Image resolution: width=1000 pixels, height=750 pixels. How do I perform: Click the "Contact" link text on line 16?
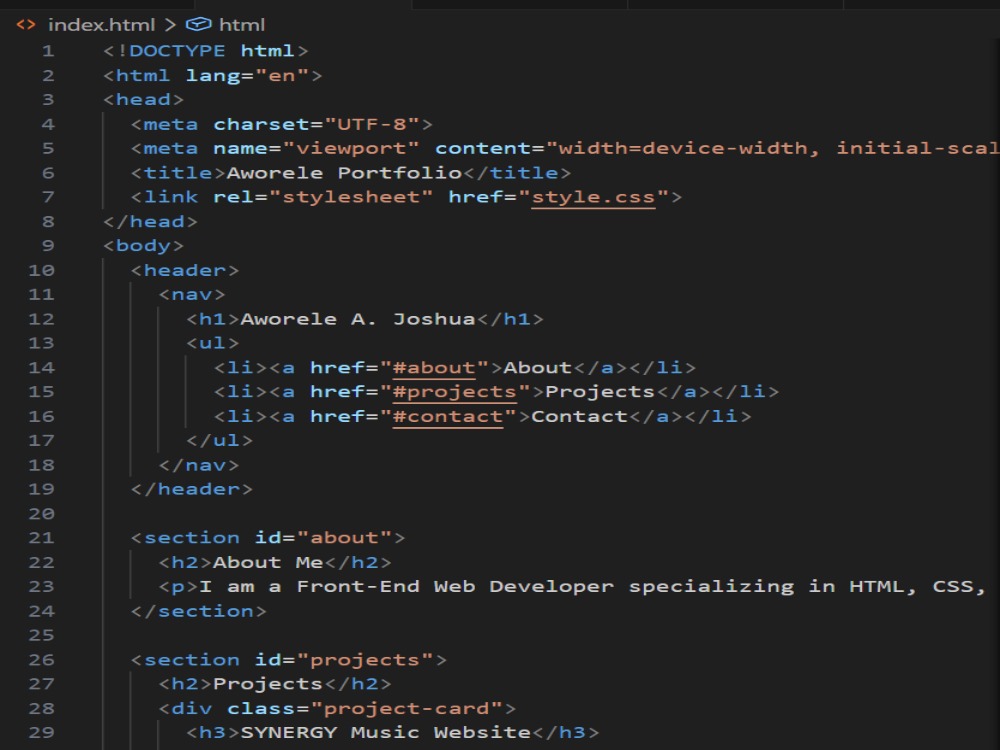click(580, 416)
